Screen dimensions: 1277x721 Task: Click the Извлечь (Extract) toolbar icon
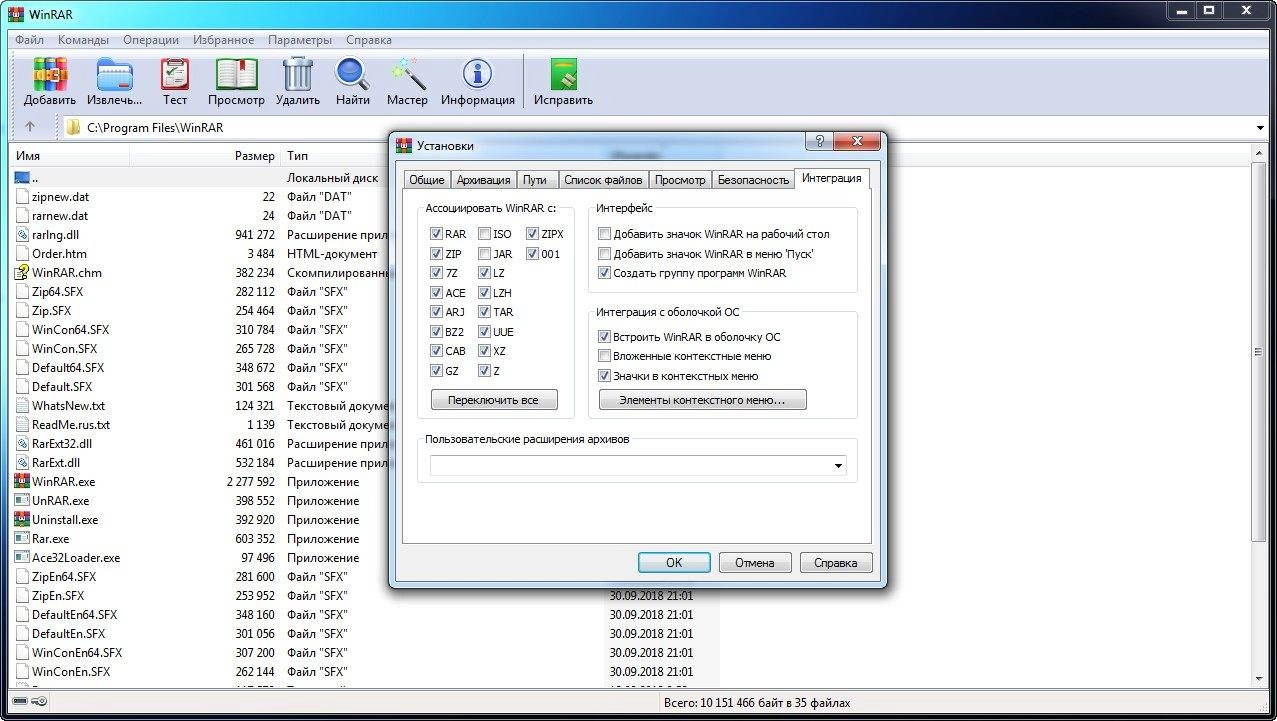114,76
